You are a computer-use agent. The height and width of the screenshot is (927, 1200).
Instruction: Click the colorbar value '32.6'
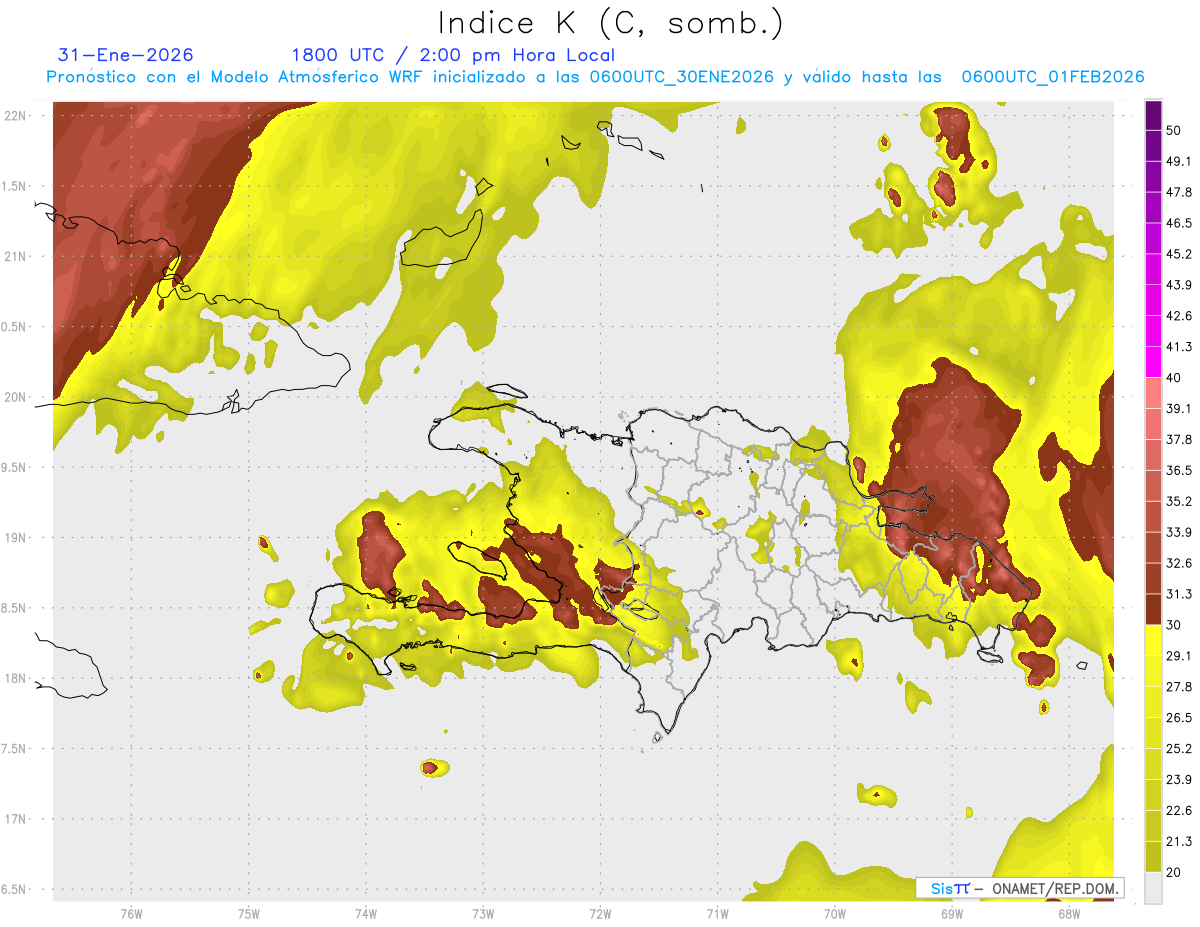point(1178,563)
